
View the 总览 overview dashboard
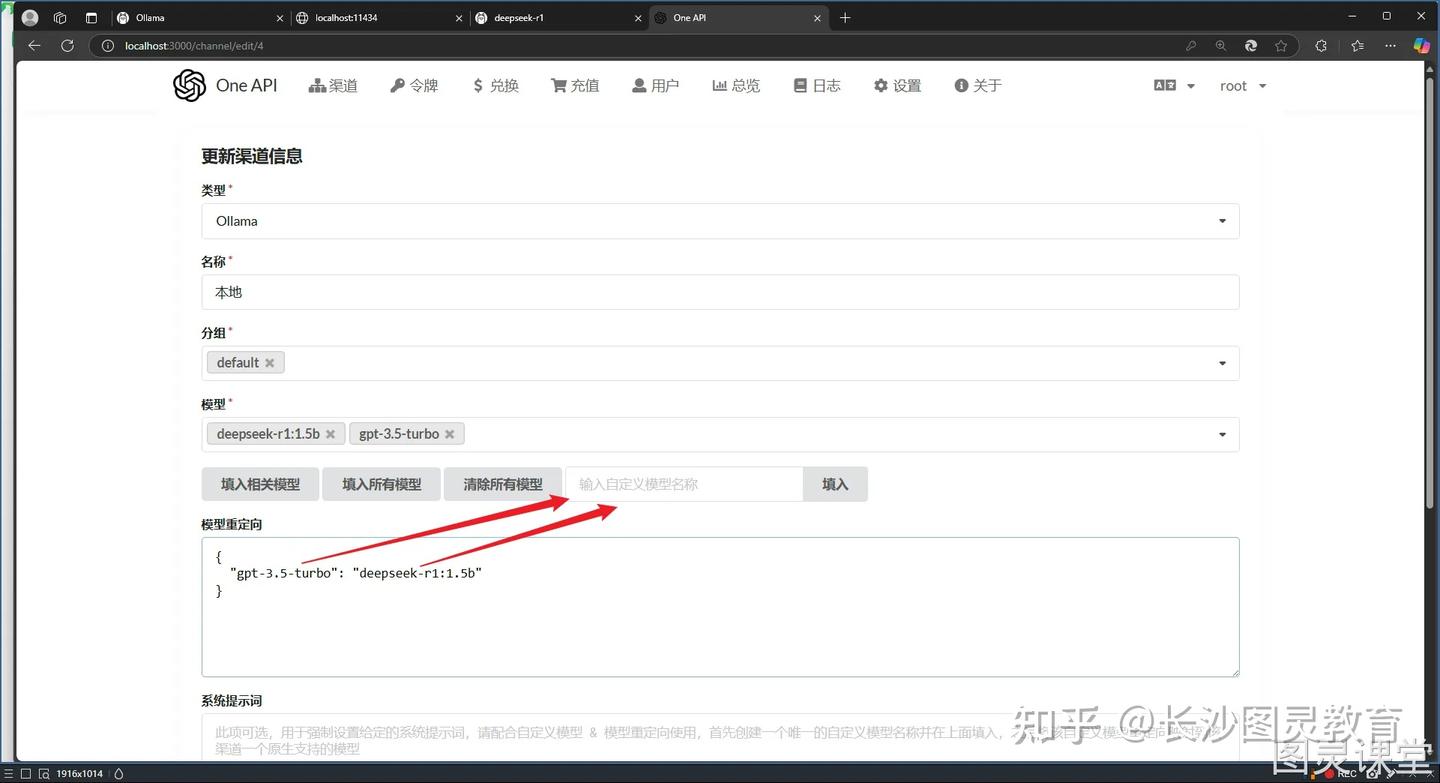[x=736, y=85]
